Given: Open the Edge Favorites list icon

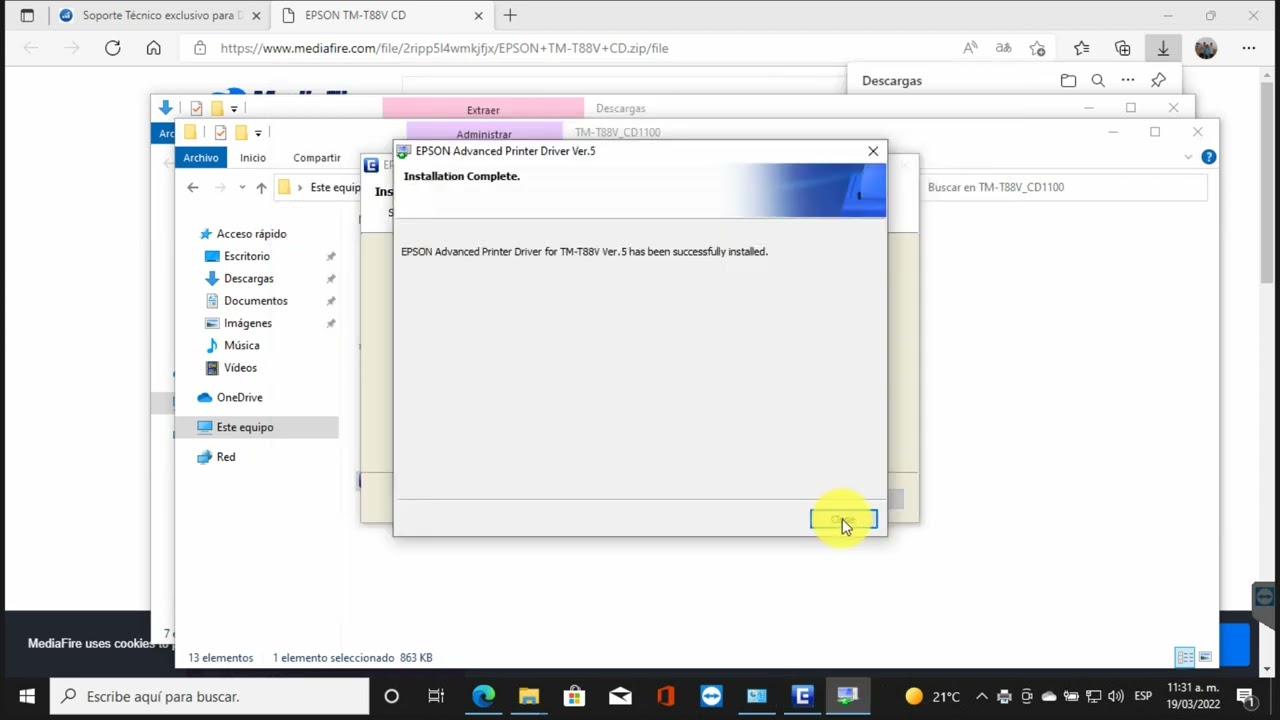Looking at the screenshot, I should click(1081, 48).
